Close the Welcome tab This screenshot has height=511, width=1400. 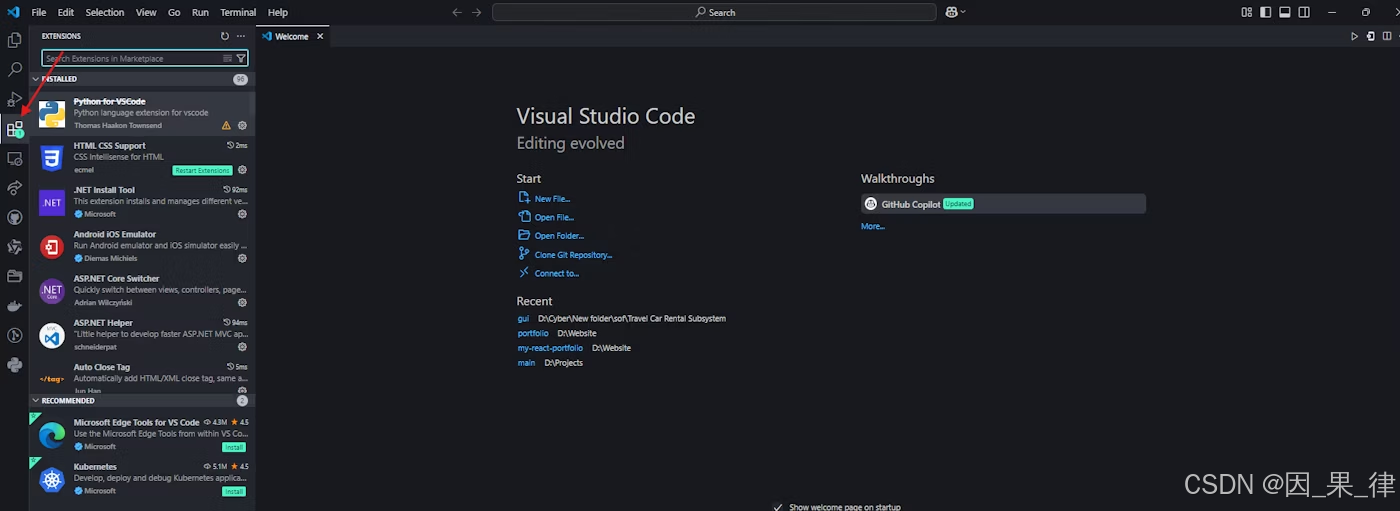click(320, 36)
